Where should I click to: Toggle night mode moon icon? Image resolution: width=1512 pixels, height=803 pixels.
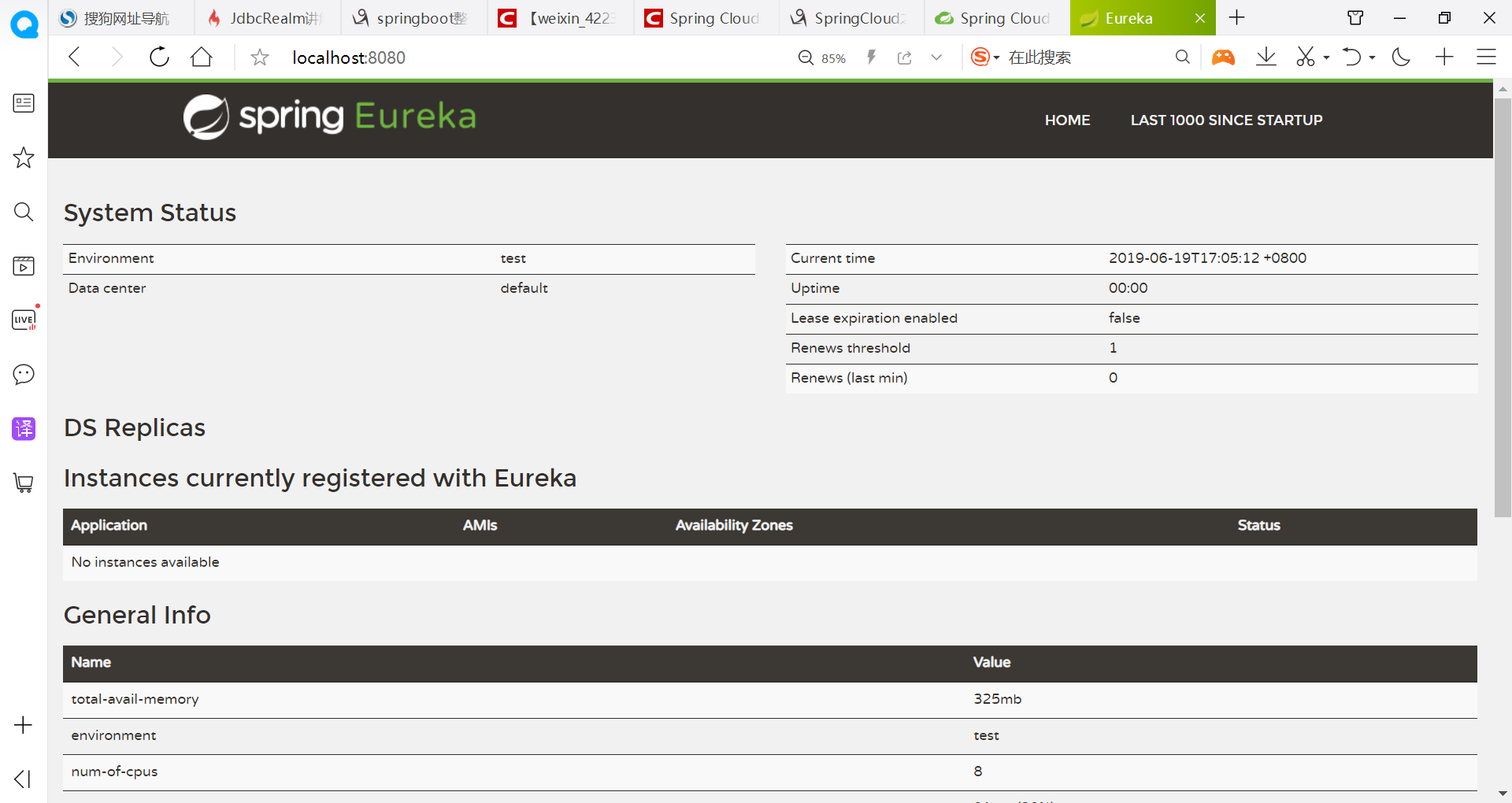click(x=1401, y=57)
